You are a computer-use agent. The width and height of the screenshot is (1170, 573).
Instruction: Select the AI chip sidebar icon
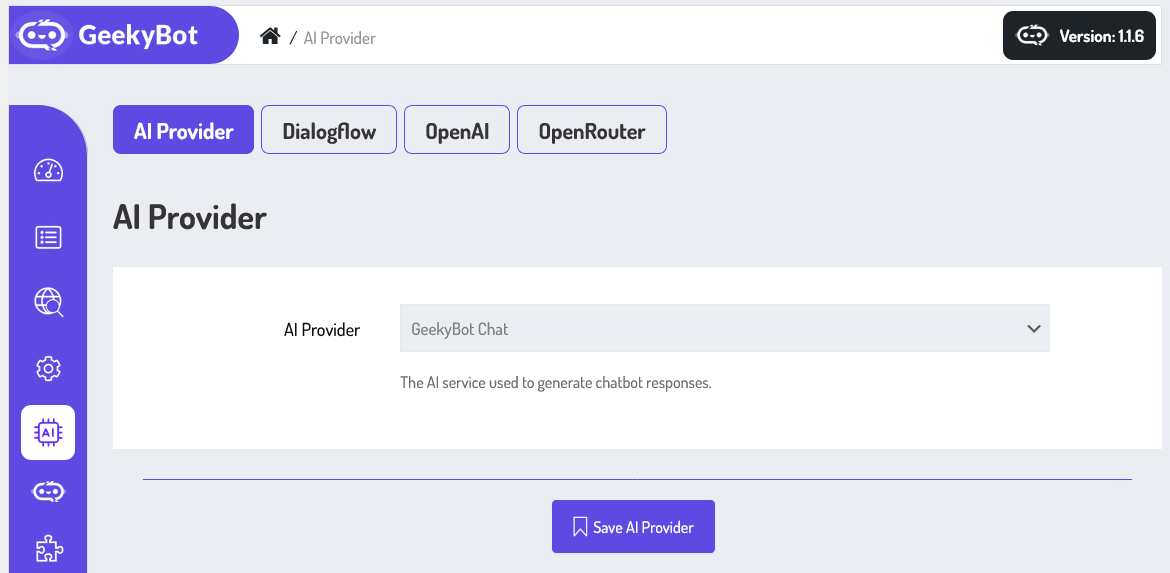48,432
